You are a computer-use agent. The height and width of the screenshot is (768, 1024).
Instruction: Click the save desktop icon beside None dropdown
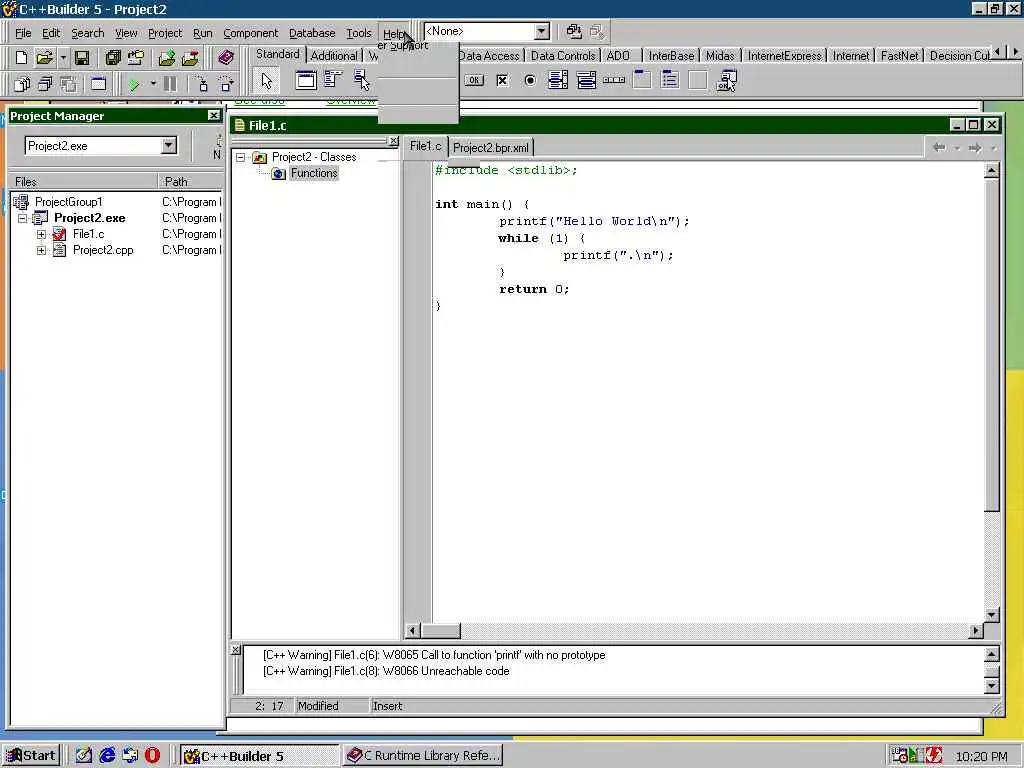573,31
